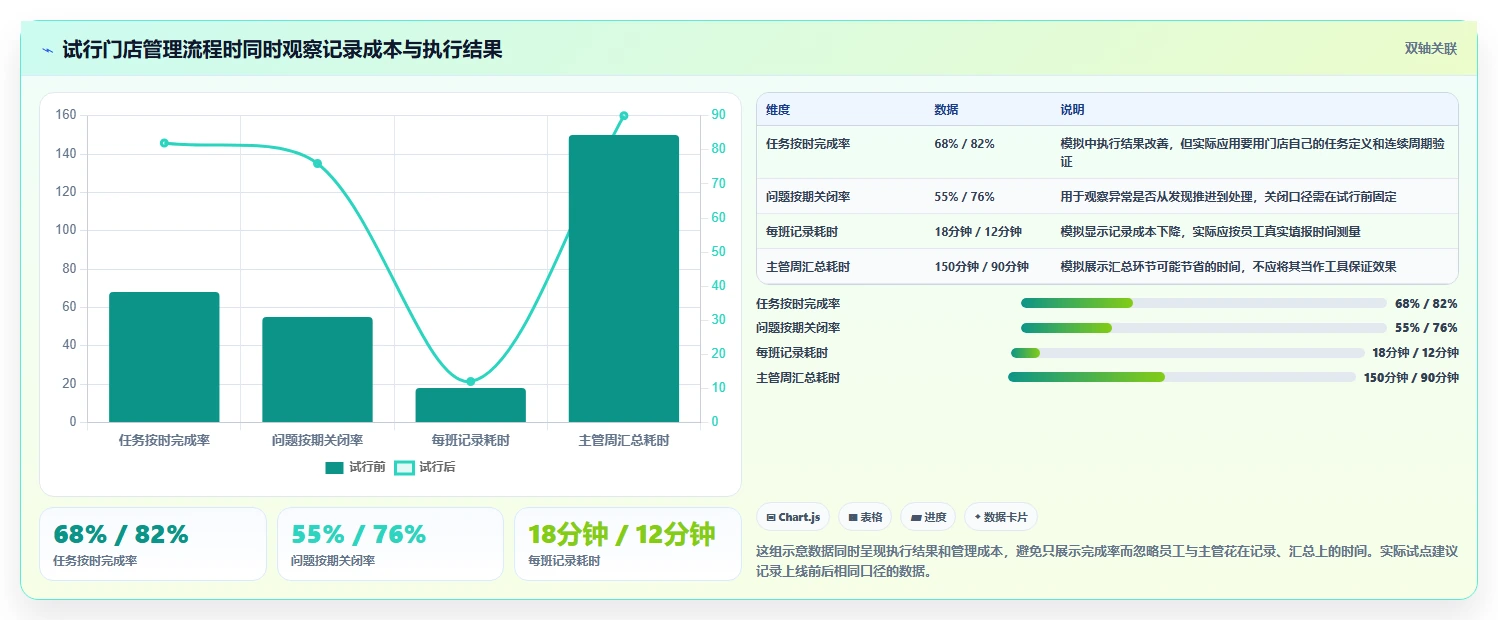Click the line point above 任务按时完成率
This screenshot has width=1498, height=620.
[x=164, y=143]
